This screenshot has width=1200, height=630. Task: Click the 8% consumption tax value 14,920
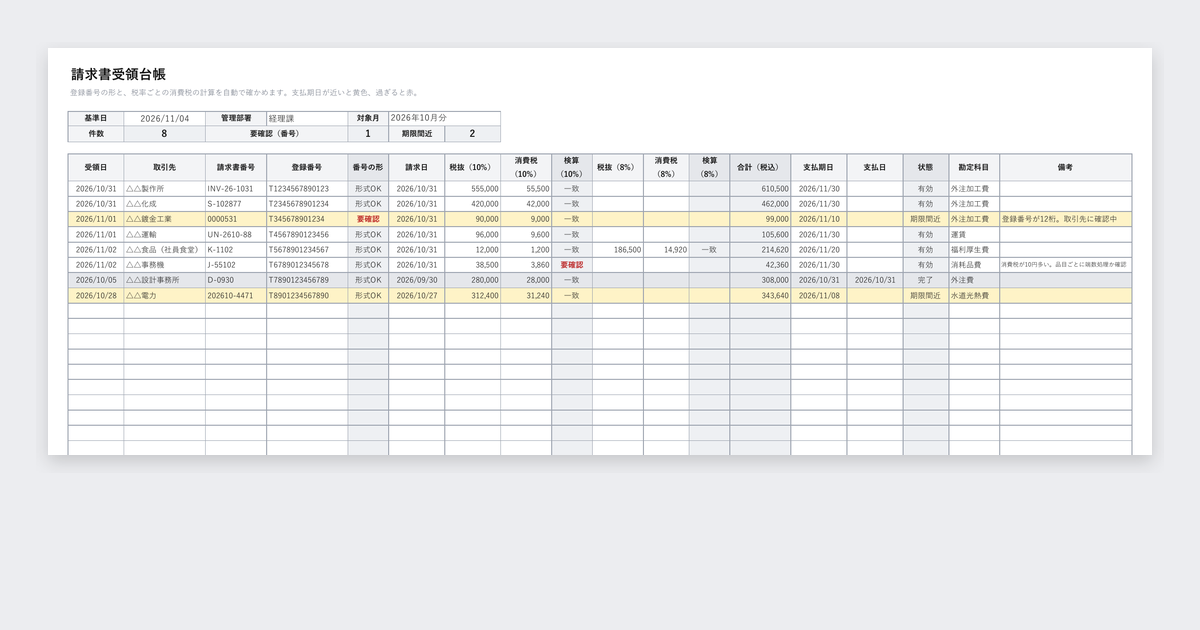coord(666,250)
